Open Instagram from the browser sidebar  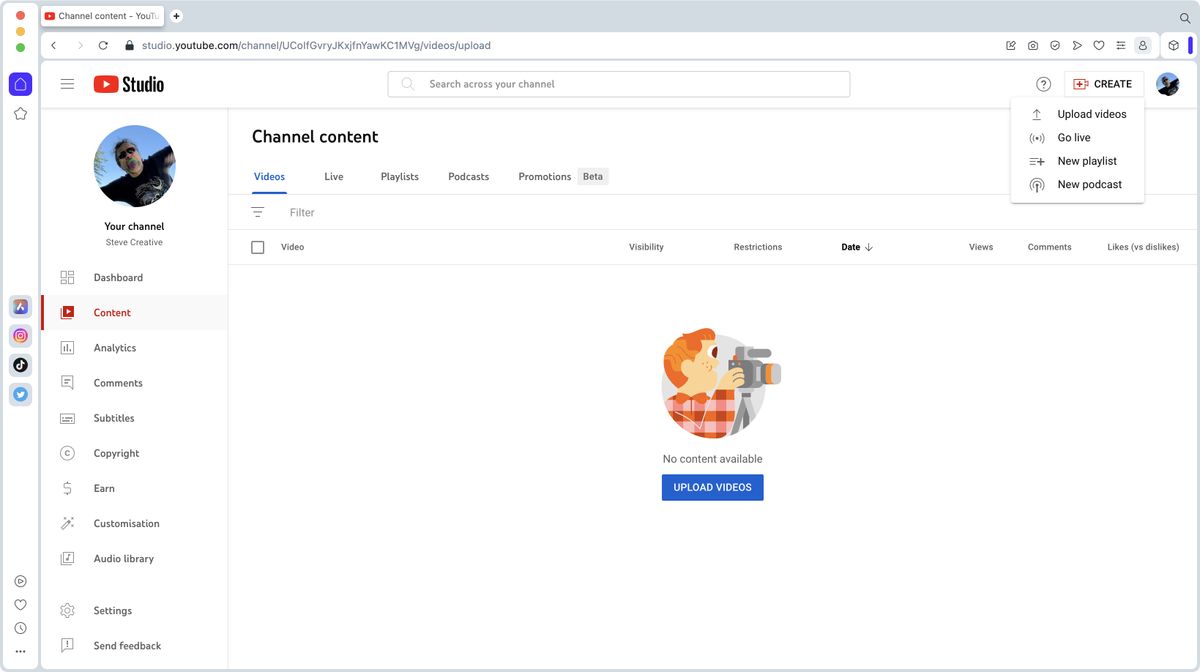(20, 335)
